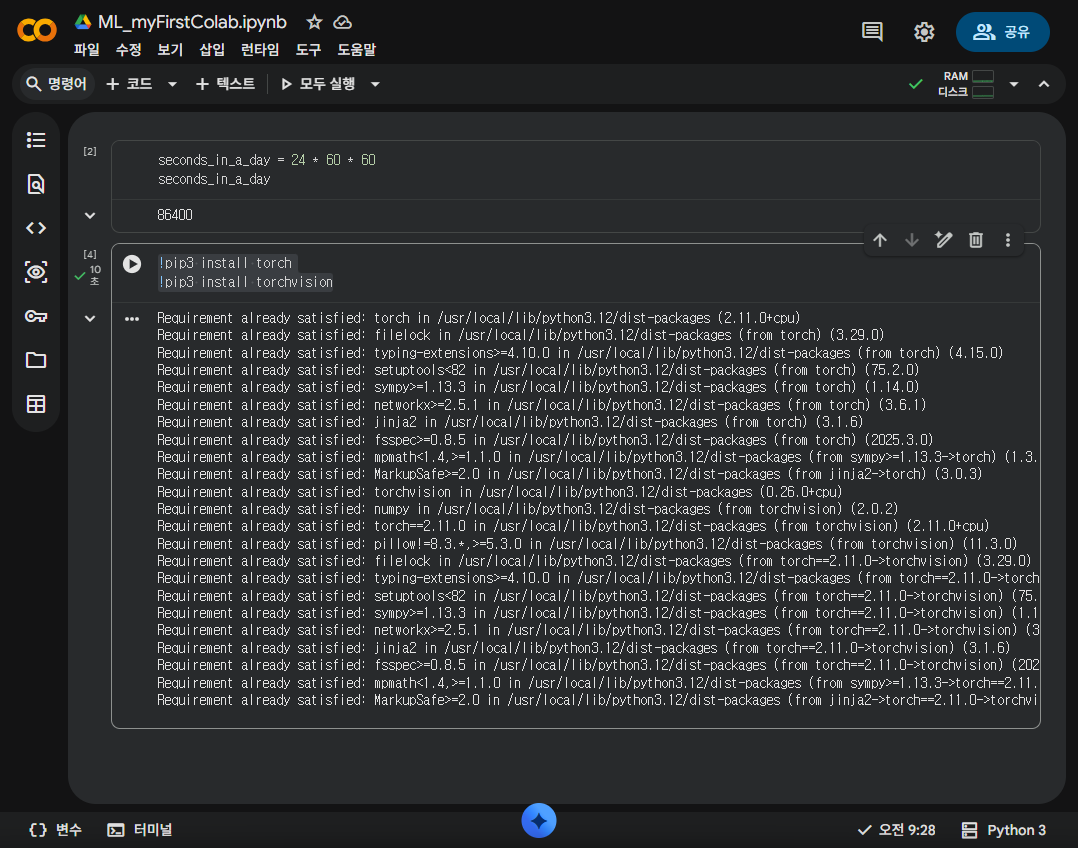Click the 명령어 command search button

coord(56,84)
